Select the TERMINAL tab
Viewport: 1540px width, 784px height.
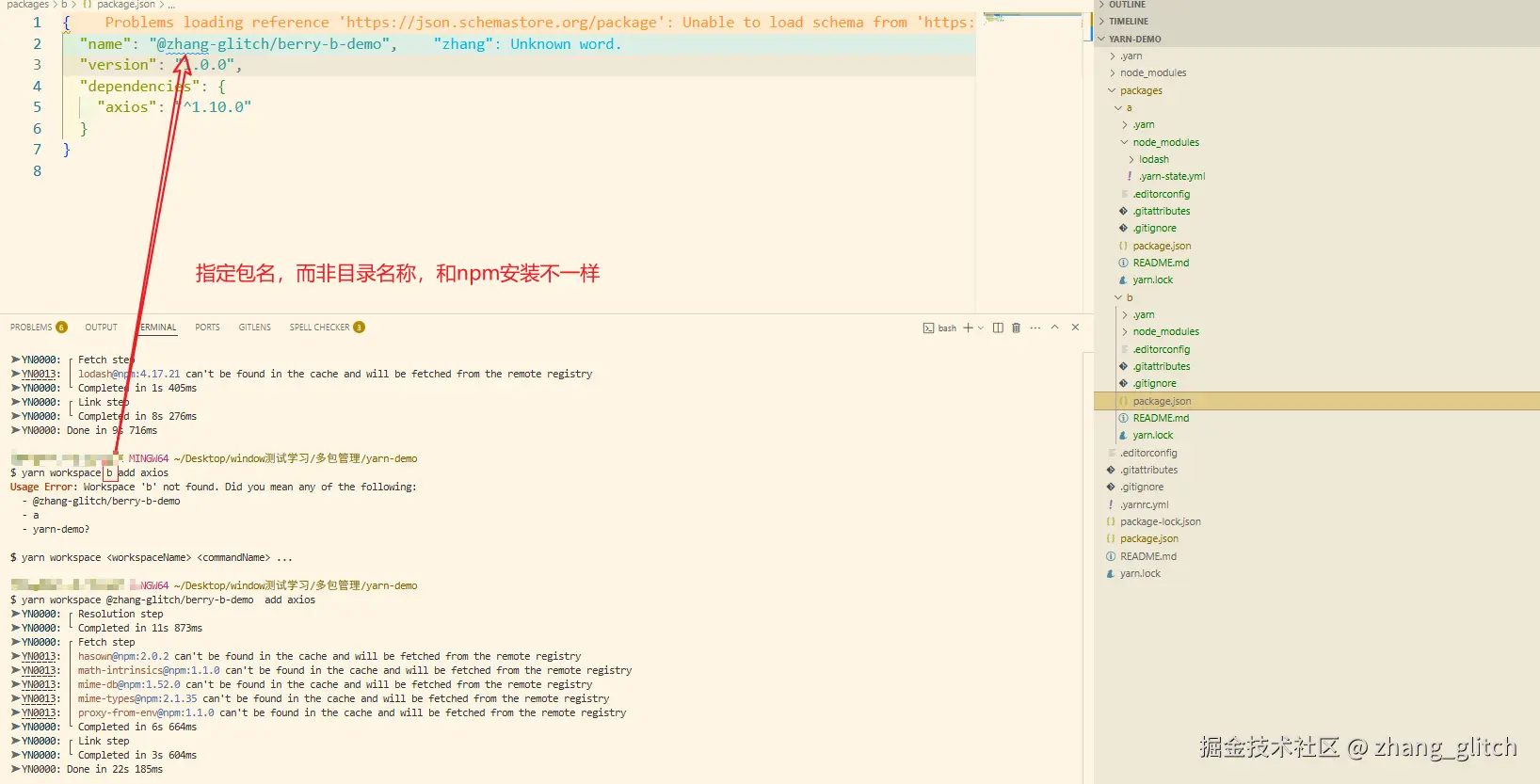tap(158, 328)
